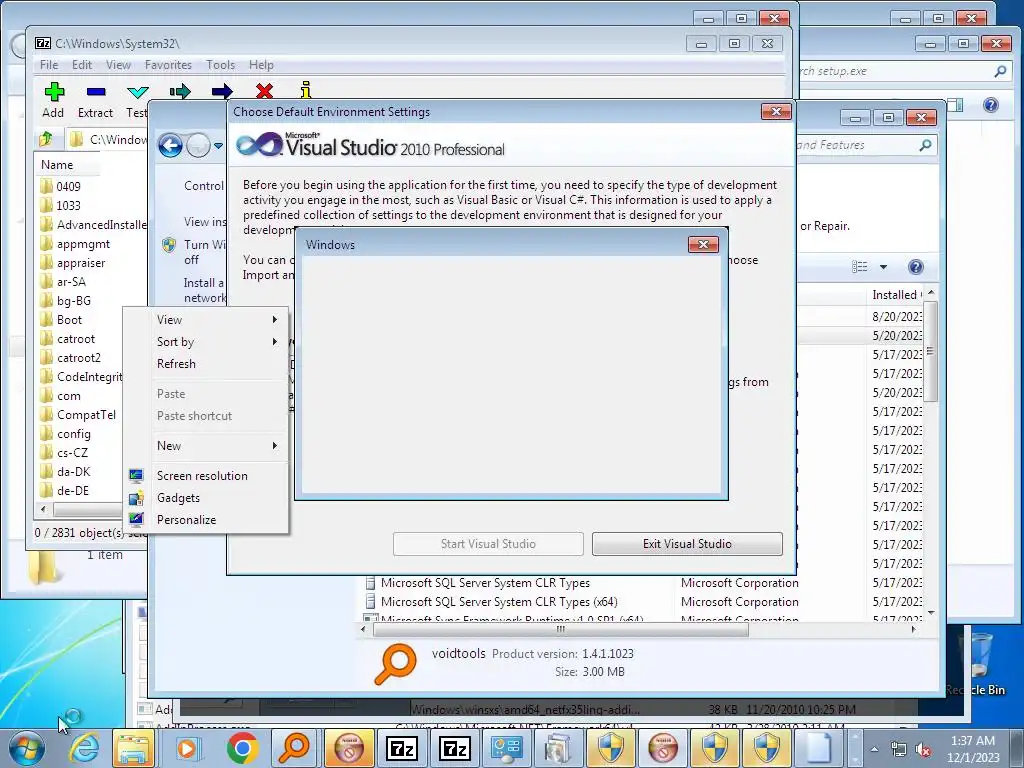The width and height of the screenshot is (1024, 768).
Task: Open 7-Zip File menu
Action: coord(49,65)
